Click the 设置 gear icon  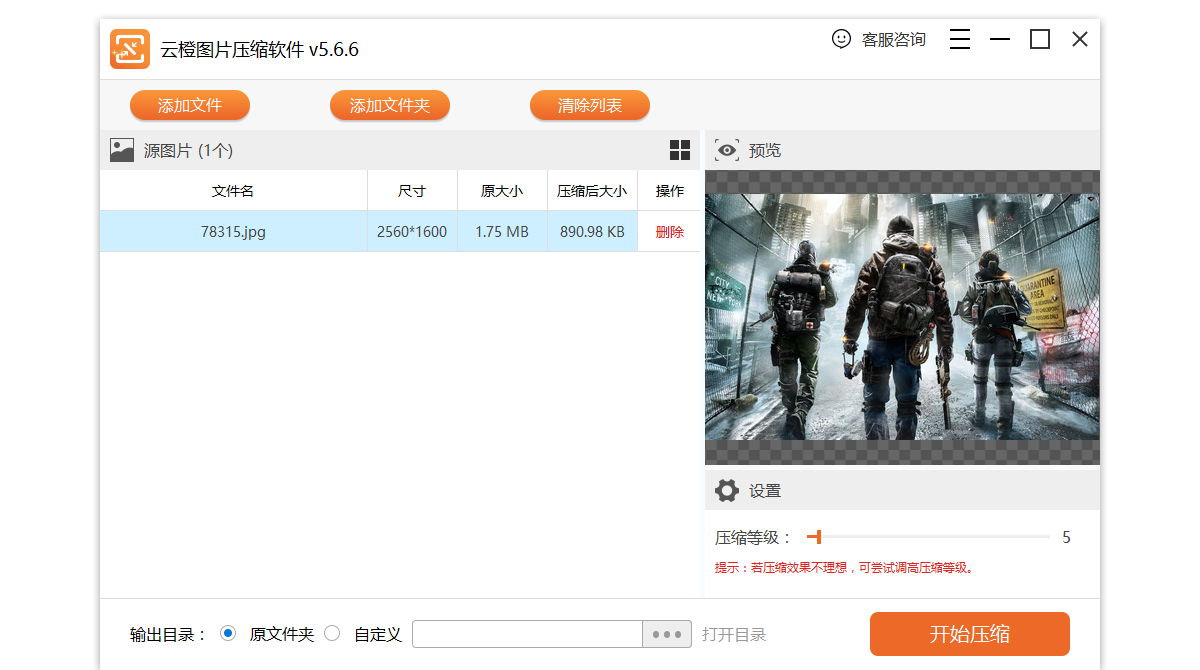pos(727,490)
